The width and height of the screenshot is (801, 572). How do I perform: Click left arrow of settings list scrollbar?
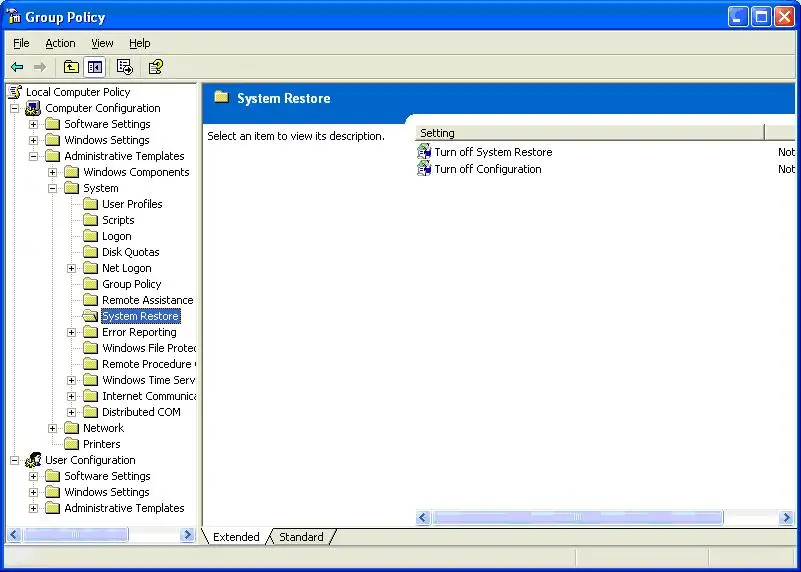[x=423, y=518]
